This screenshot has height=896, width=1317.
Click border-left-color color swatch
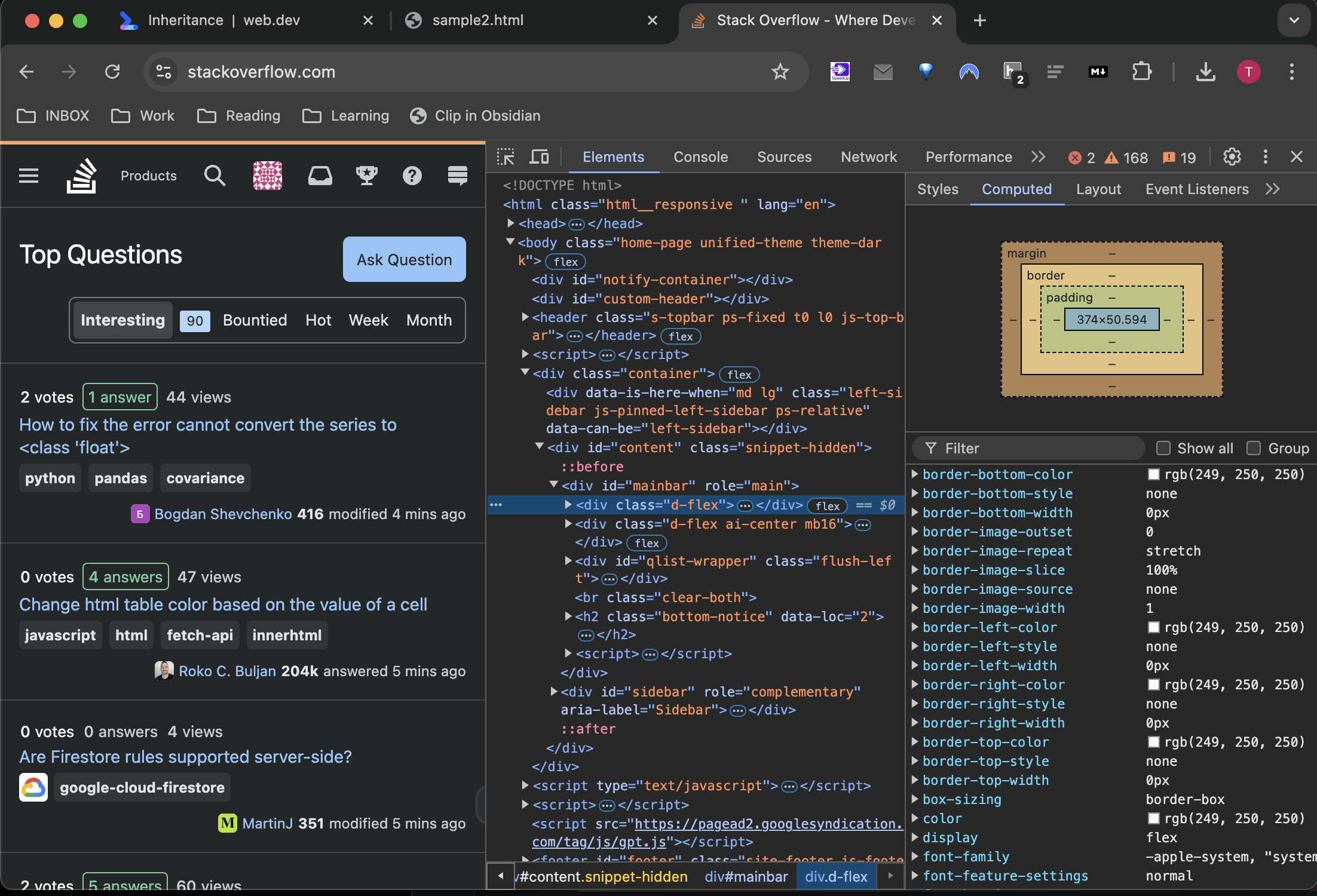[1153, 627]
